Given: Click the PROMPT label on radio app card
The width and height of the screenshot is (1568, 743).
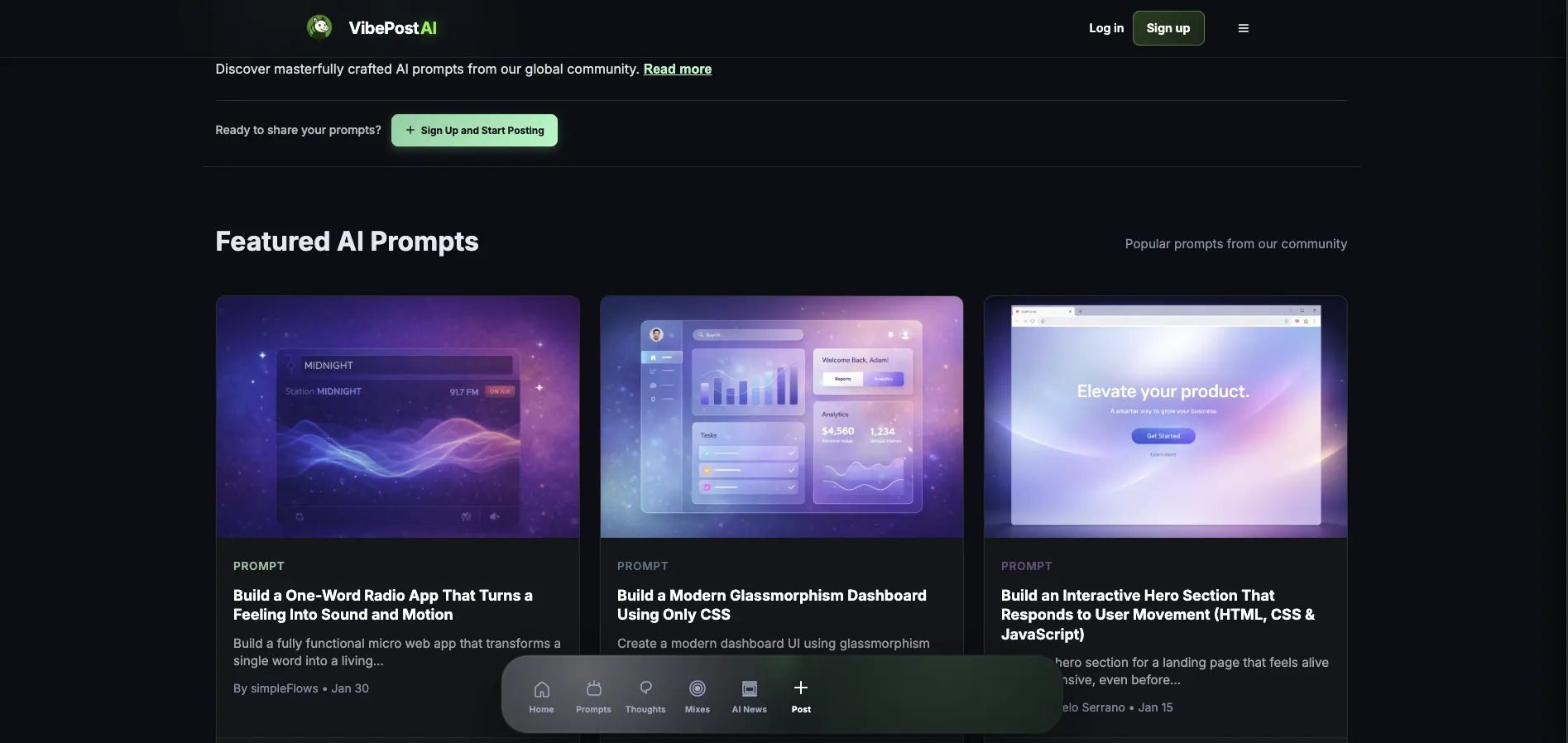Looking at the screenshot, I should [x=259, y=566].
